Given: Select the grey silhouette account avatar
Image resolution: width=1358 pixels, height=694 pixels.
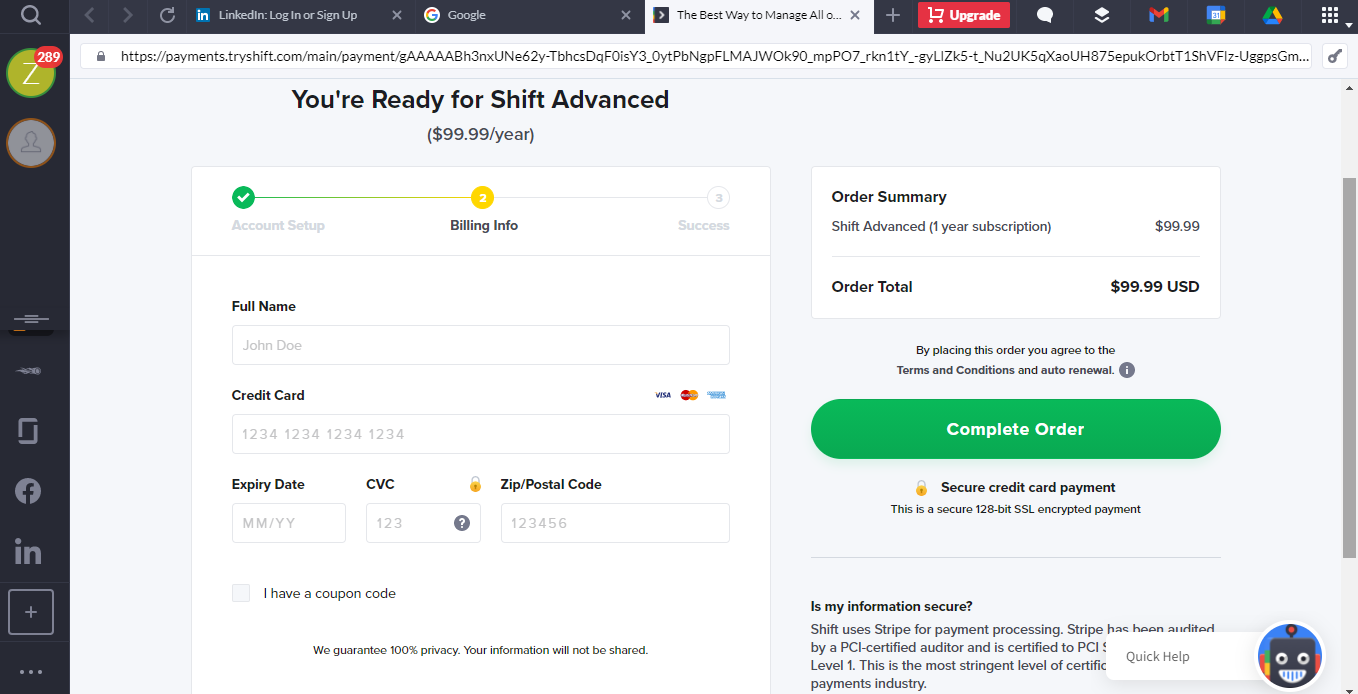Looking at the screenshot, I should click(x=31, y=143).
